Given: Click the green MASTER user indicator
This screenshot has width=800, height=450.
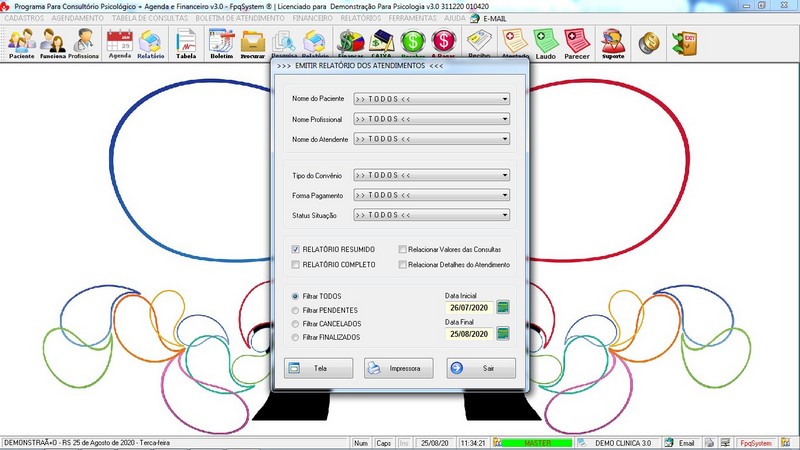Looking at the screenshot, I should coord(538,443).
